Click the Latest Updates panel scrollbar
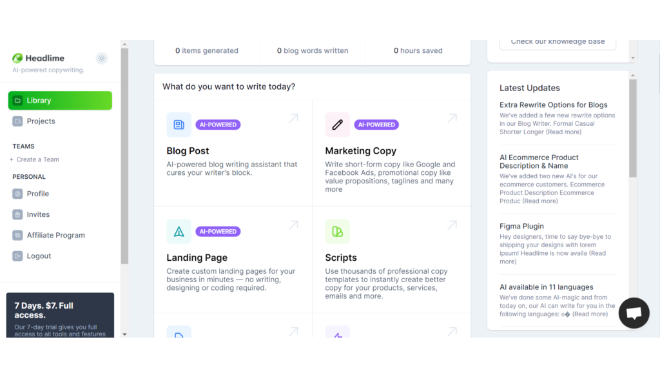This screenshot has width=660, height=377. [633, 128]
